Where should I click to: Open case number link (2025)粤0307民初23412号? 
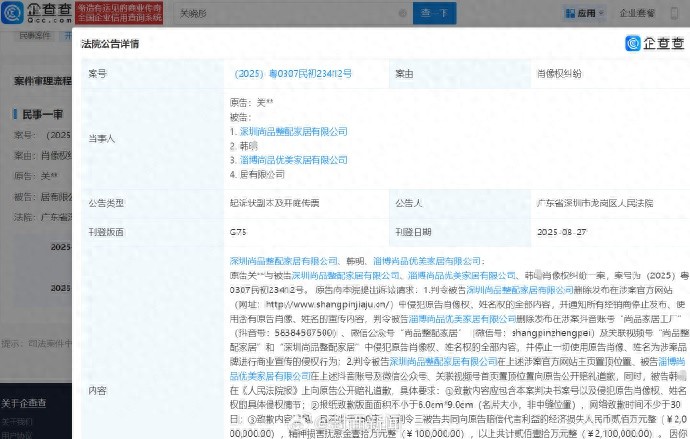click(x=293, y=73)
